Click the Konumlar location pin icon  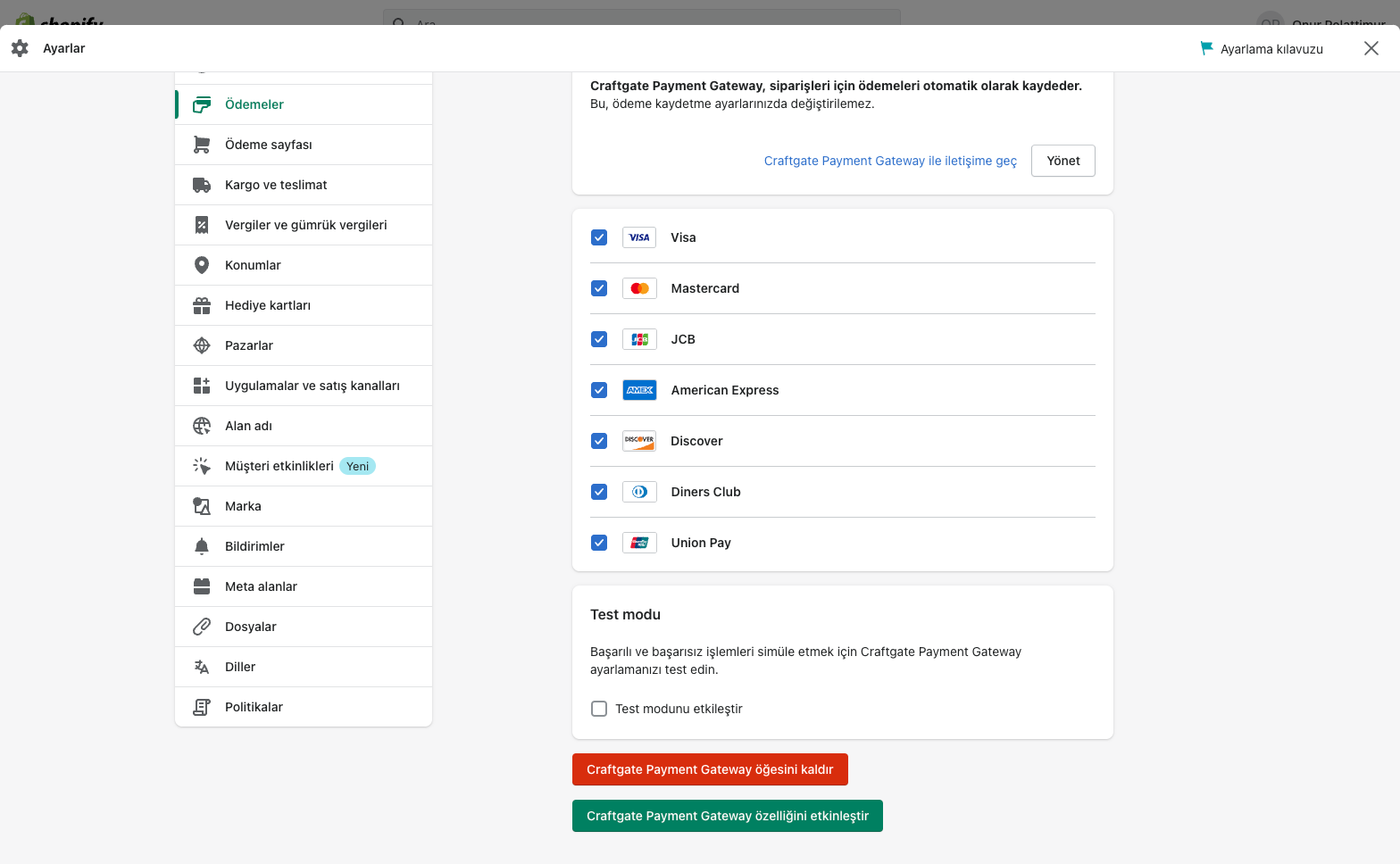202,265
